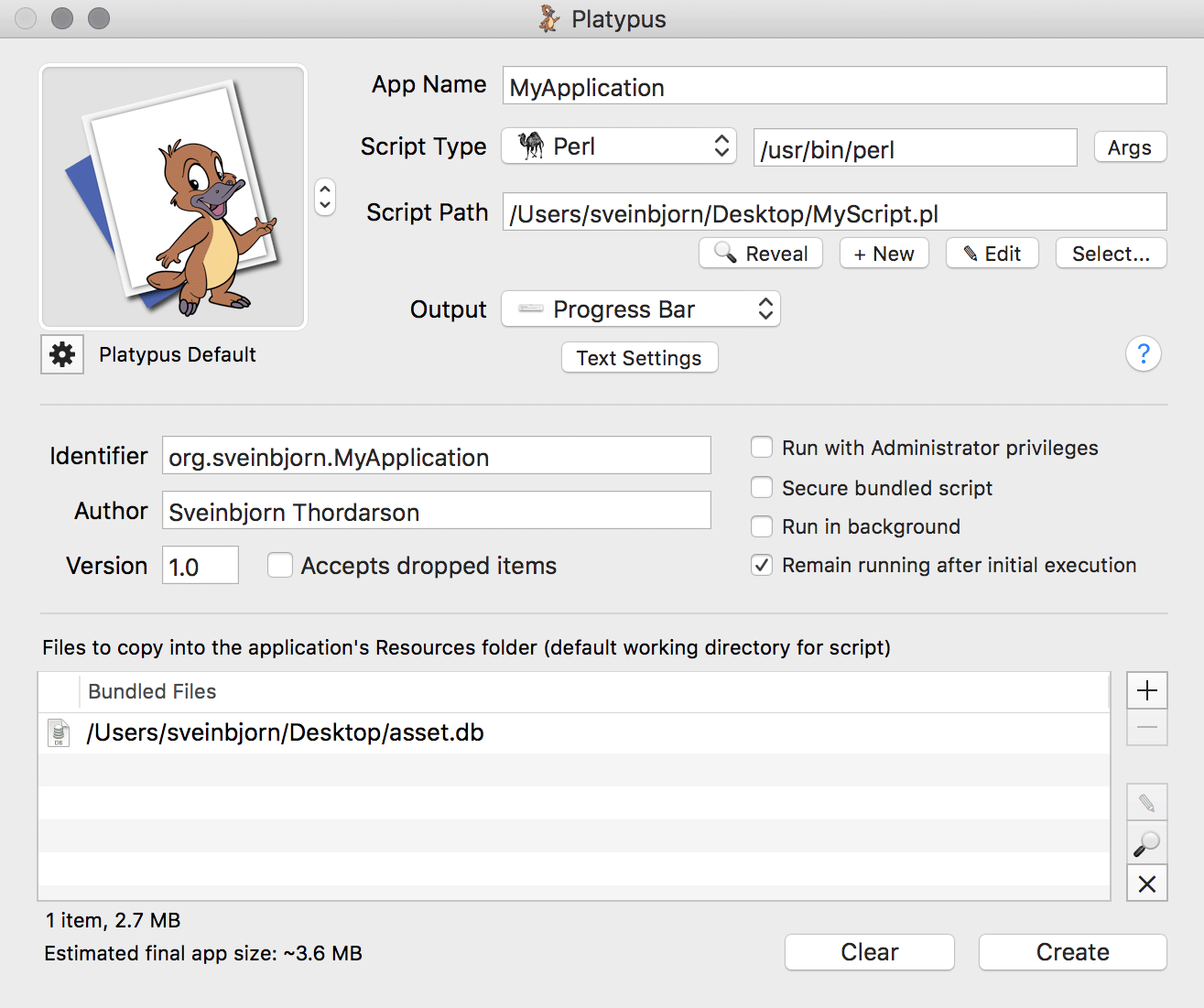Click the /usr/bin/perl interpreter field
1204x1008 pixels.
[915, 147]
